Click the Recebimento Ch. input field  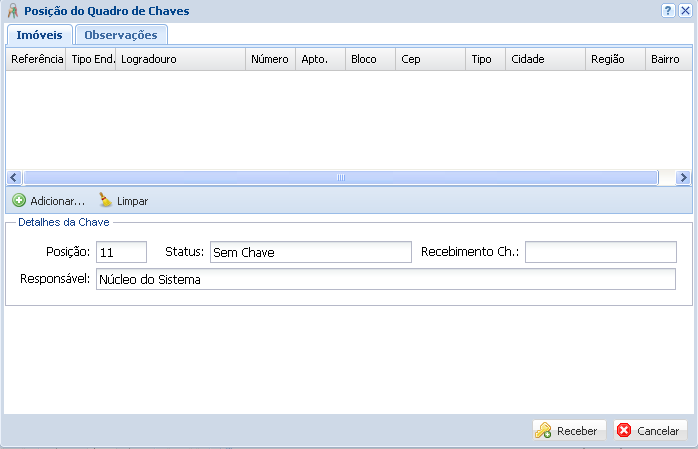coord(600,252)
